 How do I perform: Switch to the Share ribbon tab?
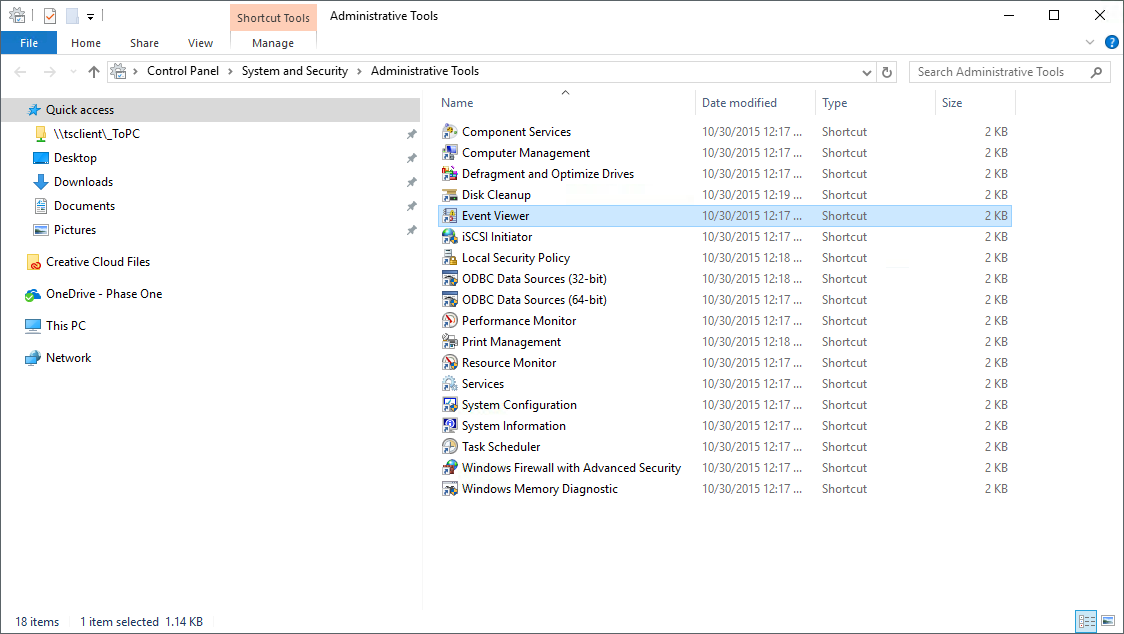pos(144,43)
